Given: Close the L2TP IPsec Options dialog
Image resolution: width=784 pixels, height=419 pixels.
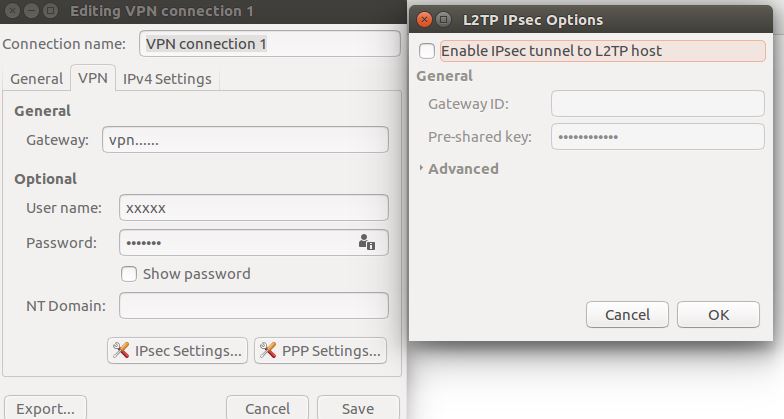Looking at the screenshot, I should pos(423,19).
